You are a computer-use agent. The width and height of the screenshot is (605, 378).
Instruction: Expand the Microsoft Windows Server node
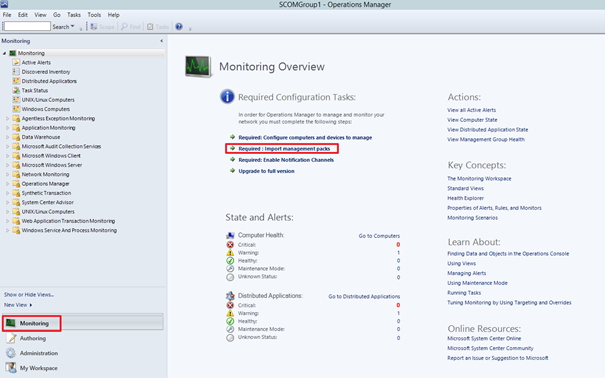pos(7,165)
